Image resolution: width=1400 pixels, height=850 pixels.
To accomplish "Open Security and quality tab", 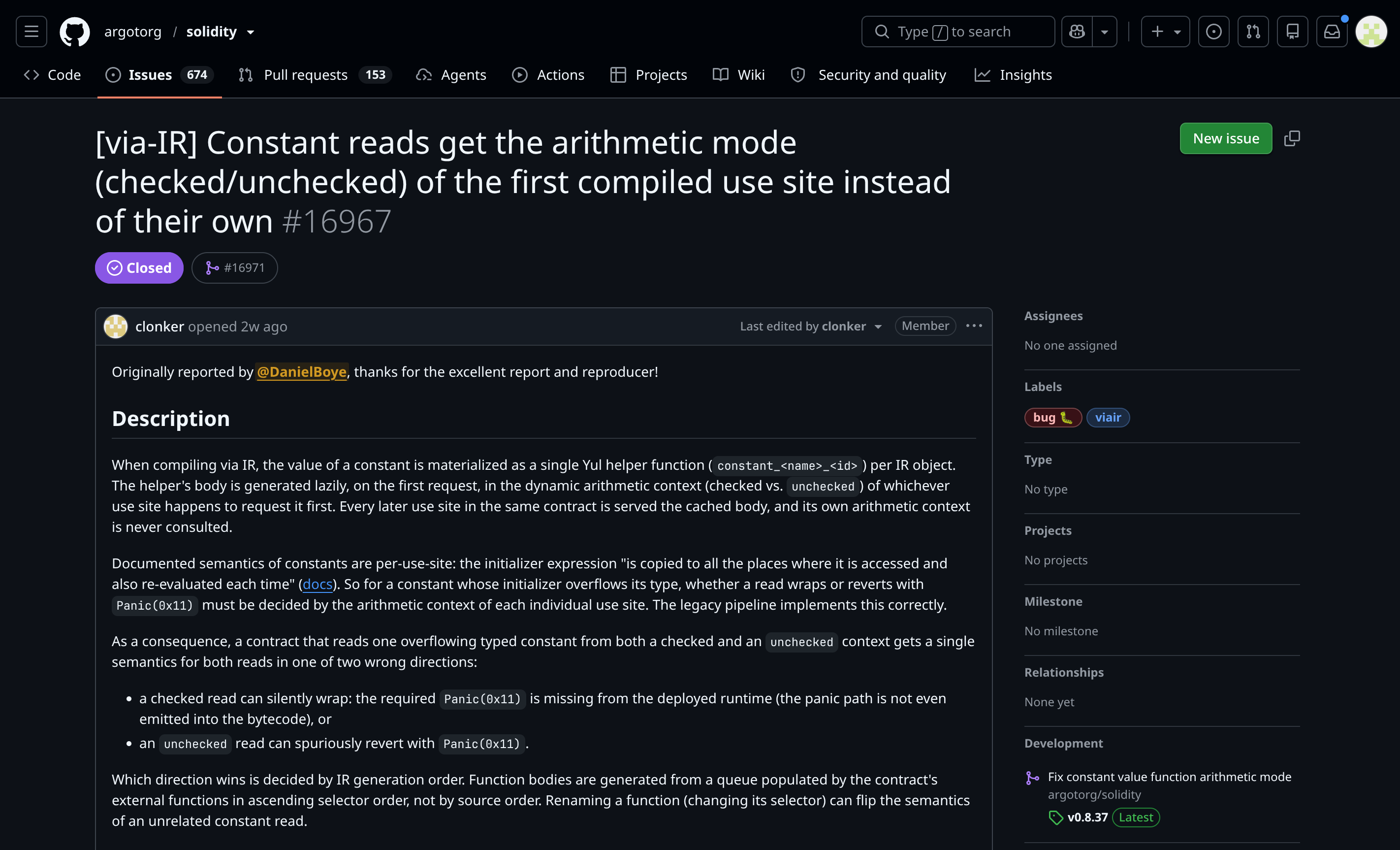I will pyautogui.click(x=868, y=74).
